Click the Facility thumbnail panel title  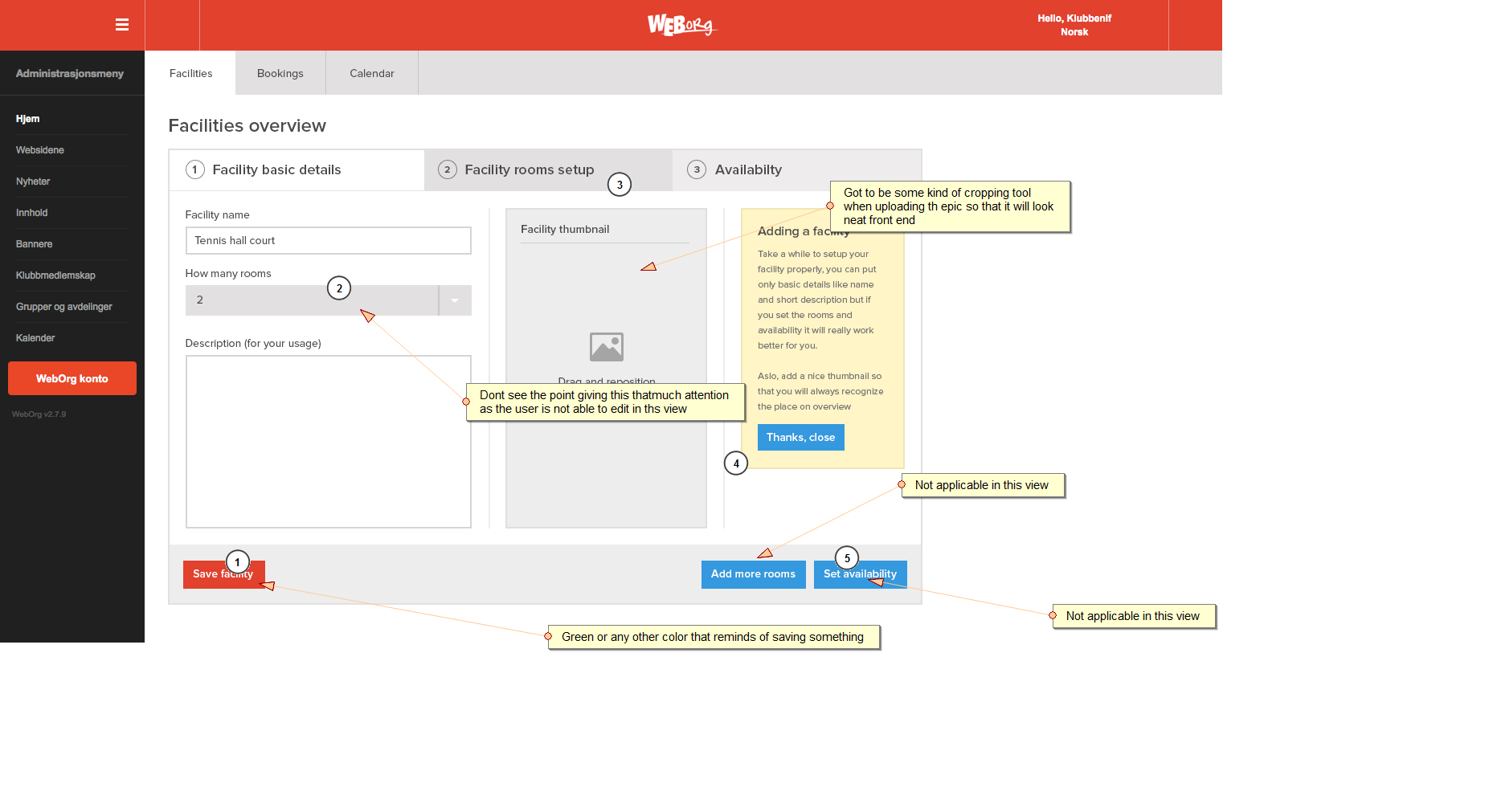coord(565,229)
